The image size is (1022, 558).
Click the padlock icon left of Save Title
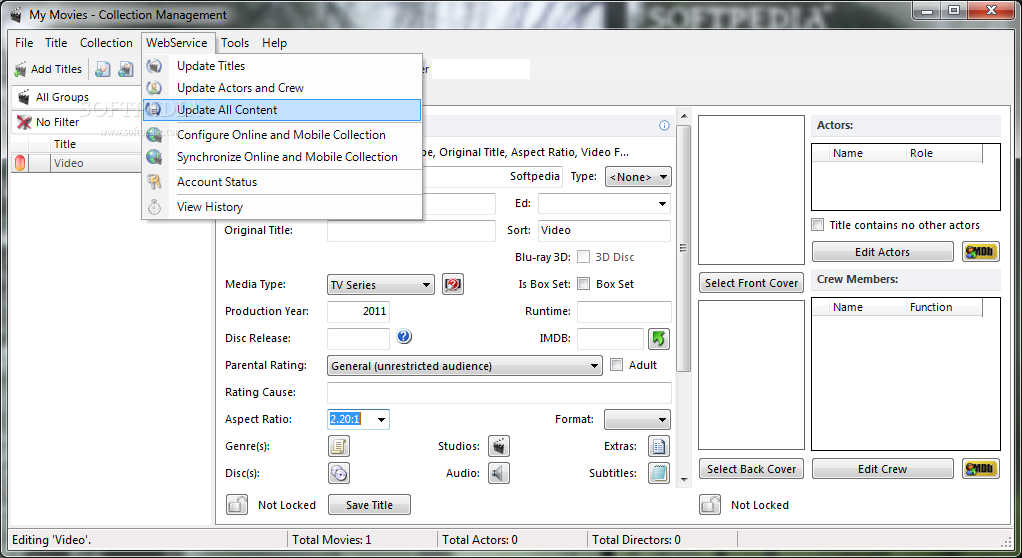point(237,505)
